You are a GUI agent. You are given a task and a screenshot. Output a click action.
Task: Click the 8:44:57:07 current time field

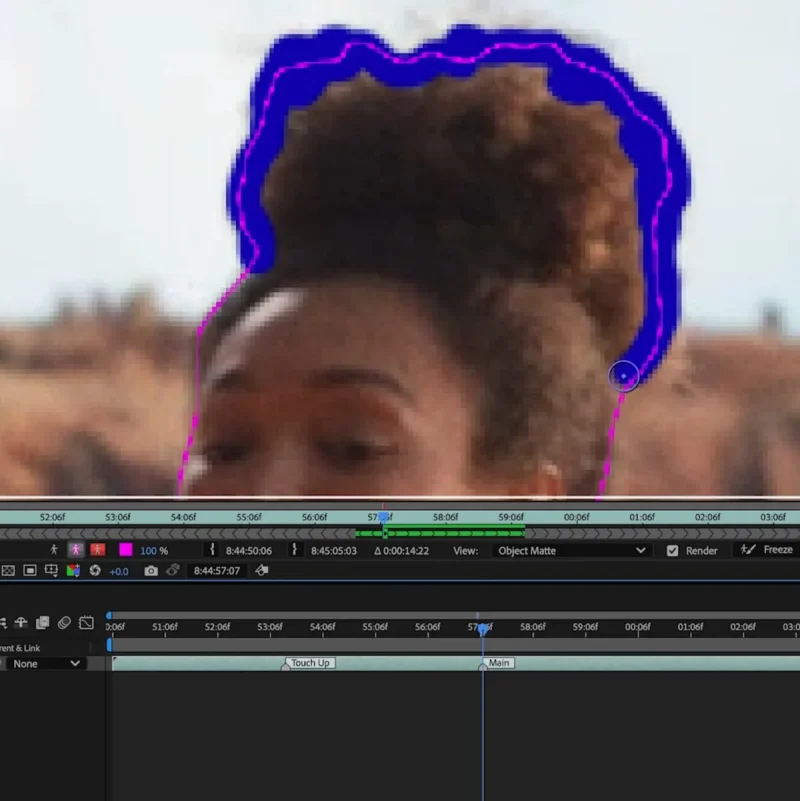click(x=217, y=570)
